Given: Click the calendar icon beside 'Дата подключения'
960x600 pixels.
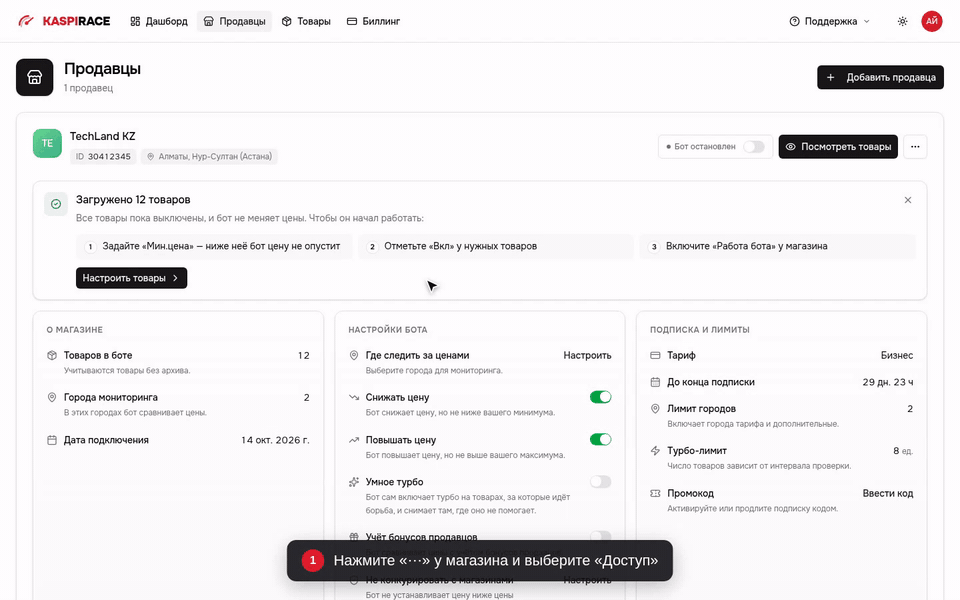Looking at the screenshot, I should 52,440.
